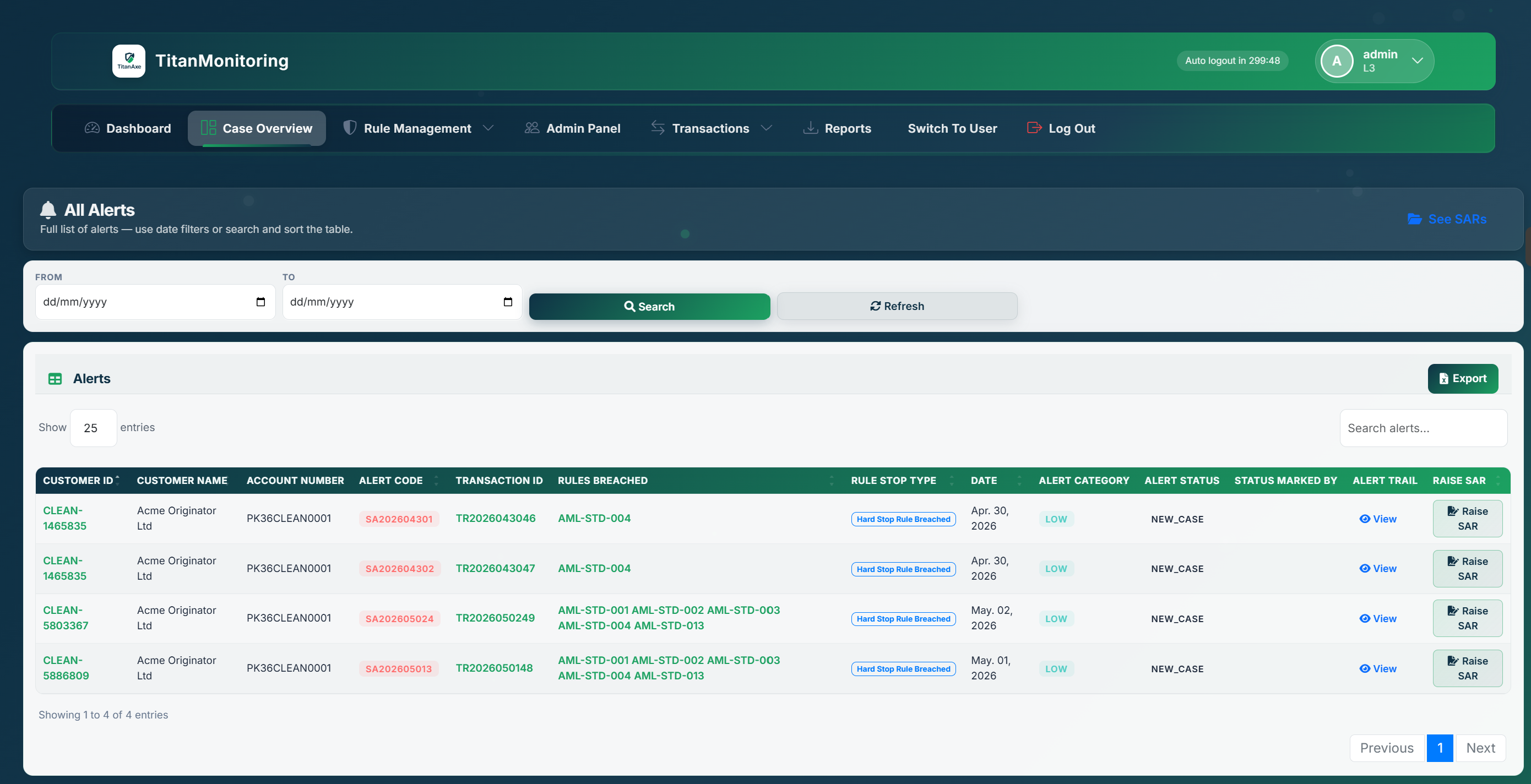The height and width of the screenshot is (784, 1531).
Task: View alert trail for SA202604301
Action: click(1378, 519)
